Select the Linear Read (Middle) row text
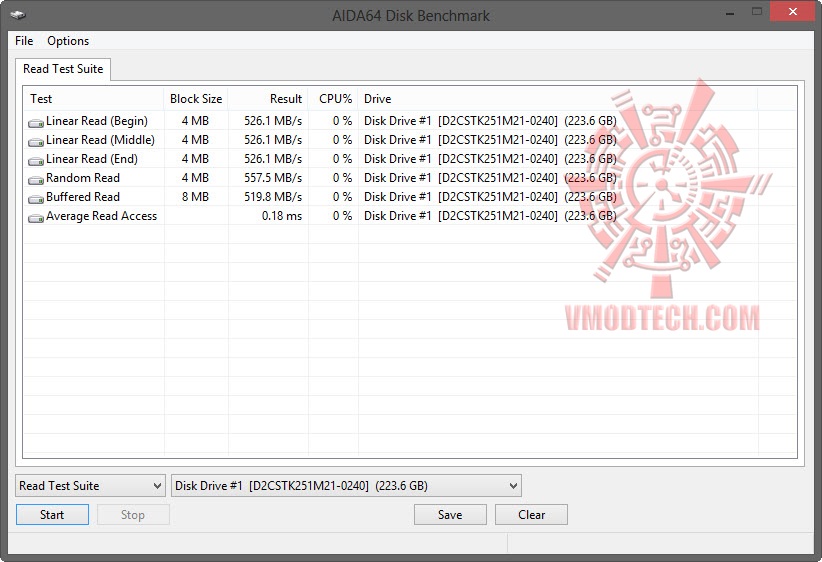Screen dimensions: 822x562 [x=101, y=140]
